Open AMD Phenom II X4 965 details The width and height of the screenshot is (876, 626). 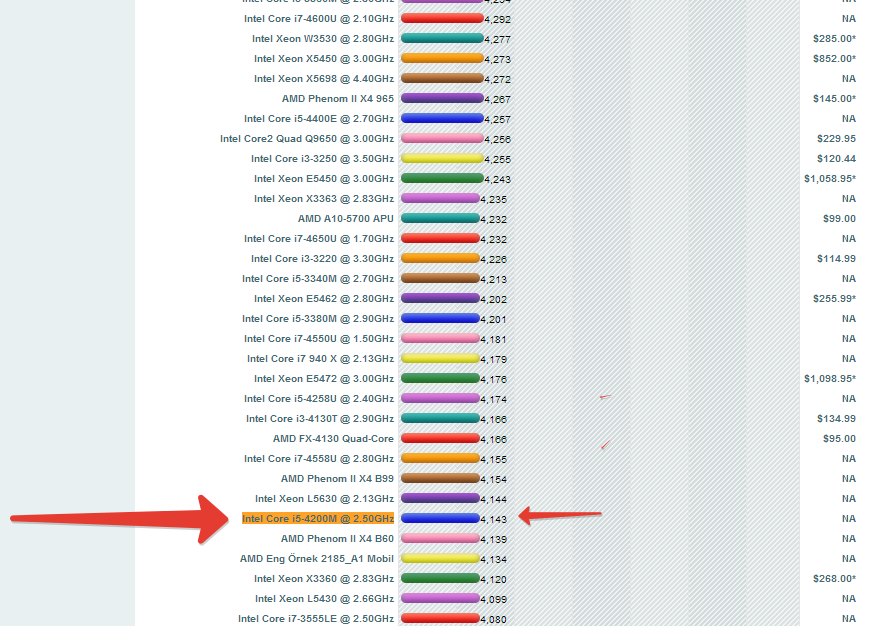point(338,99)
